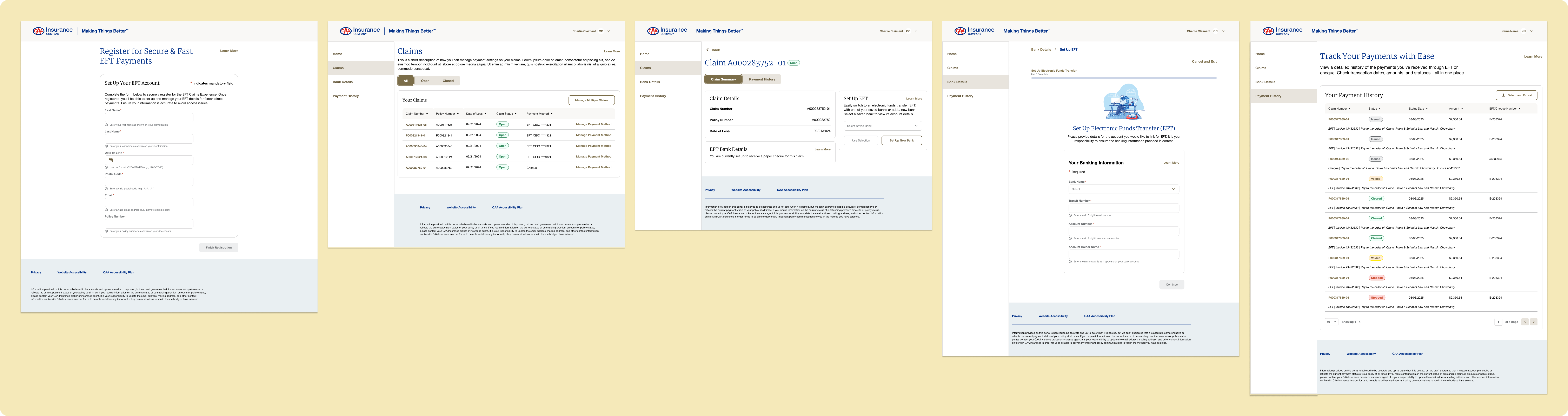This screenshot has height=416, width=1568.
Task: Open the Charlie Claimant user menu on the Claims page
Action: tap(591, 31)
